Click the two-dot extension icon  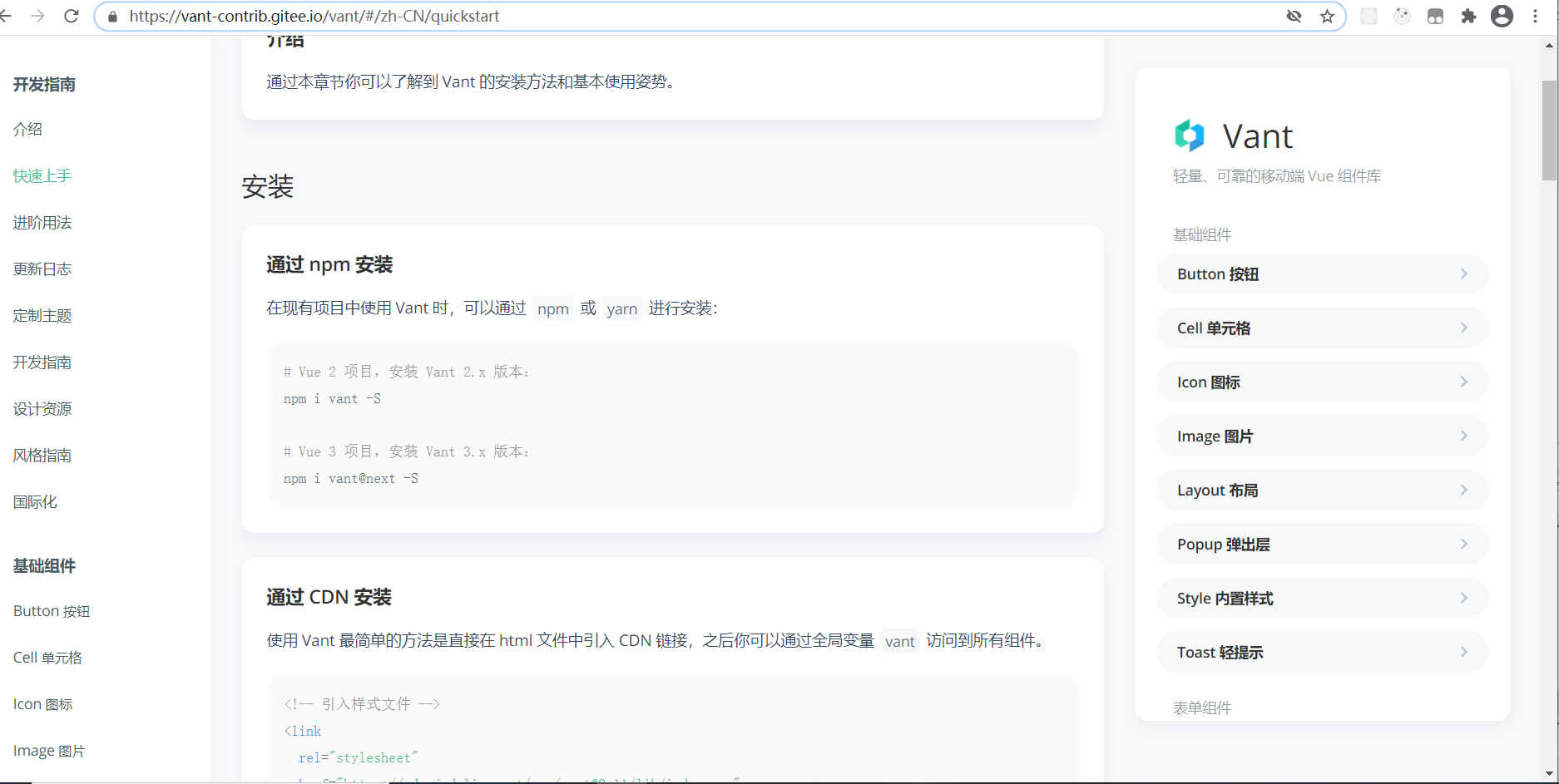click(1435, 16)
